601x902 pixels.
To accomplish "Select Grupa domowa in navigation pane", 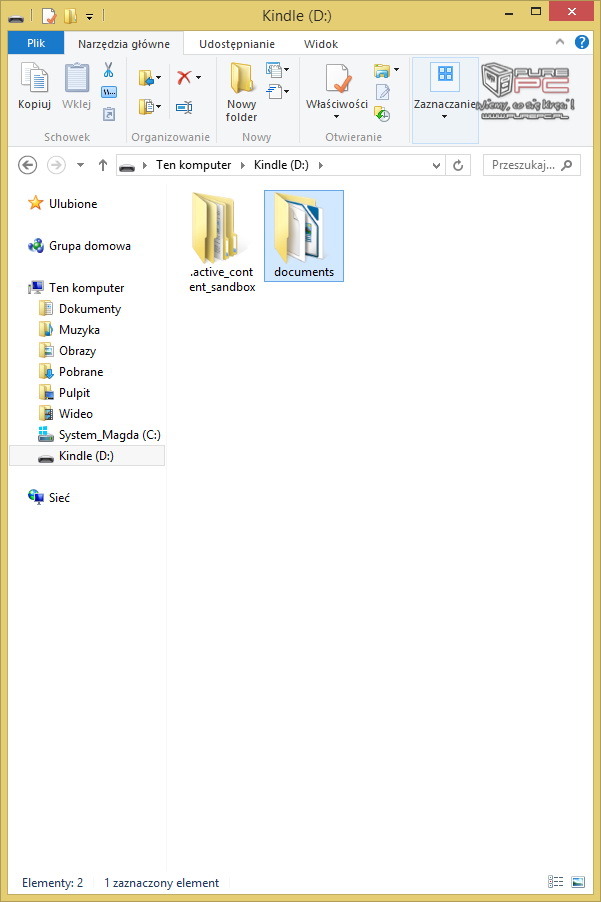I will tap(79, 246).
